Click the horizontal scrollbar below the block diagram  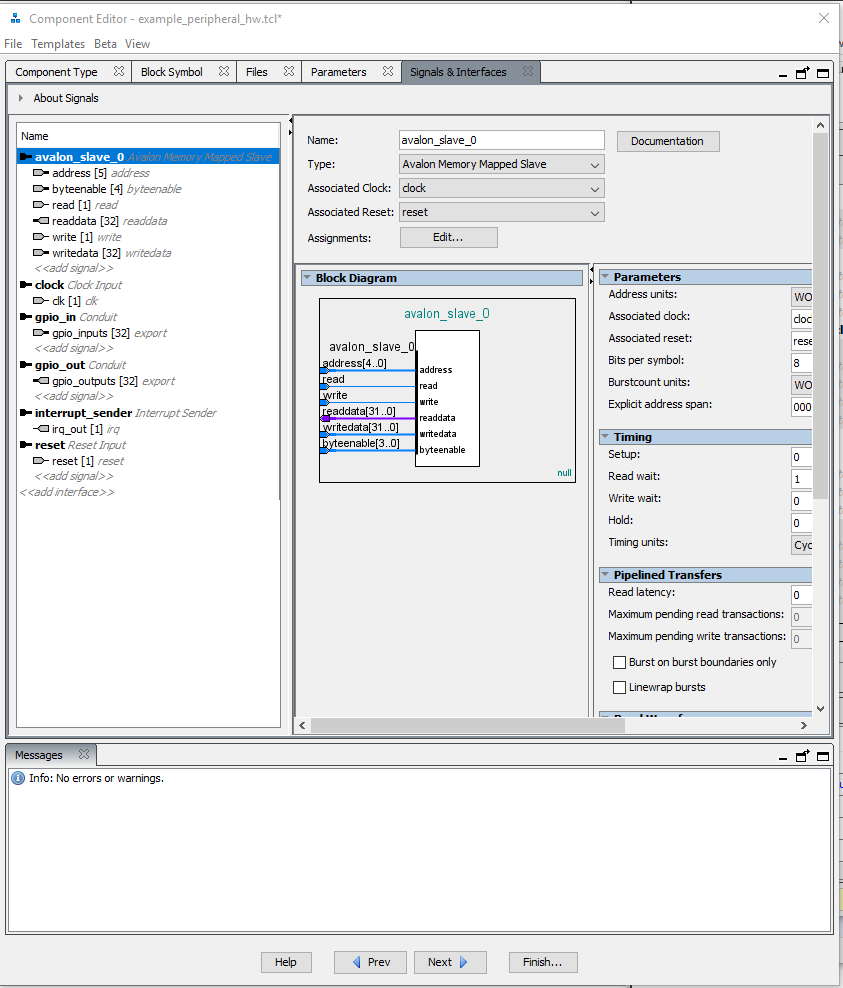[x=550, y=726]
